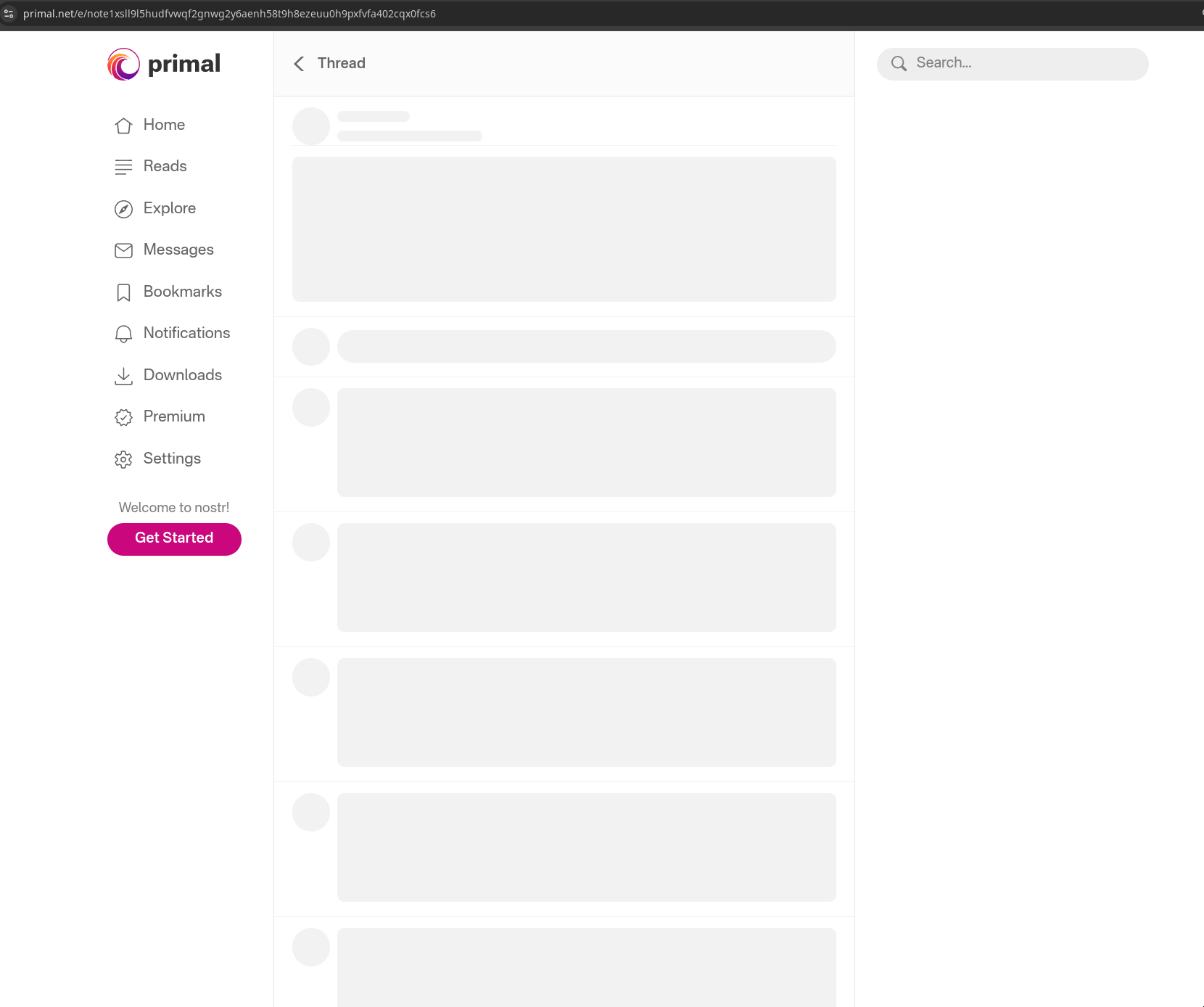Viewport: 1204px width, 1007px height.
Task: Click the site info icon in address bar
Action: [9, 14]
